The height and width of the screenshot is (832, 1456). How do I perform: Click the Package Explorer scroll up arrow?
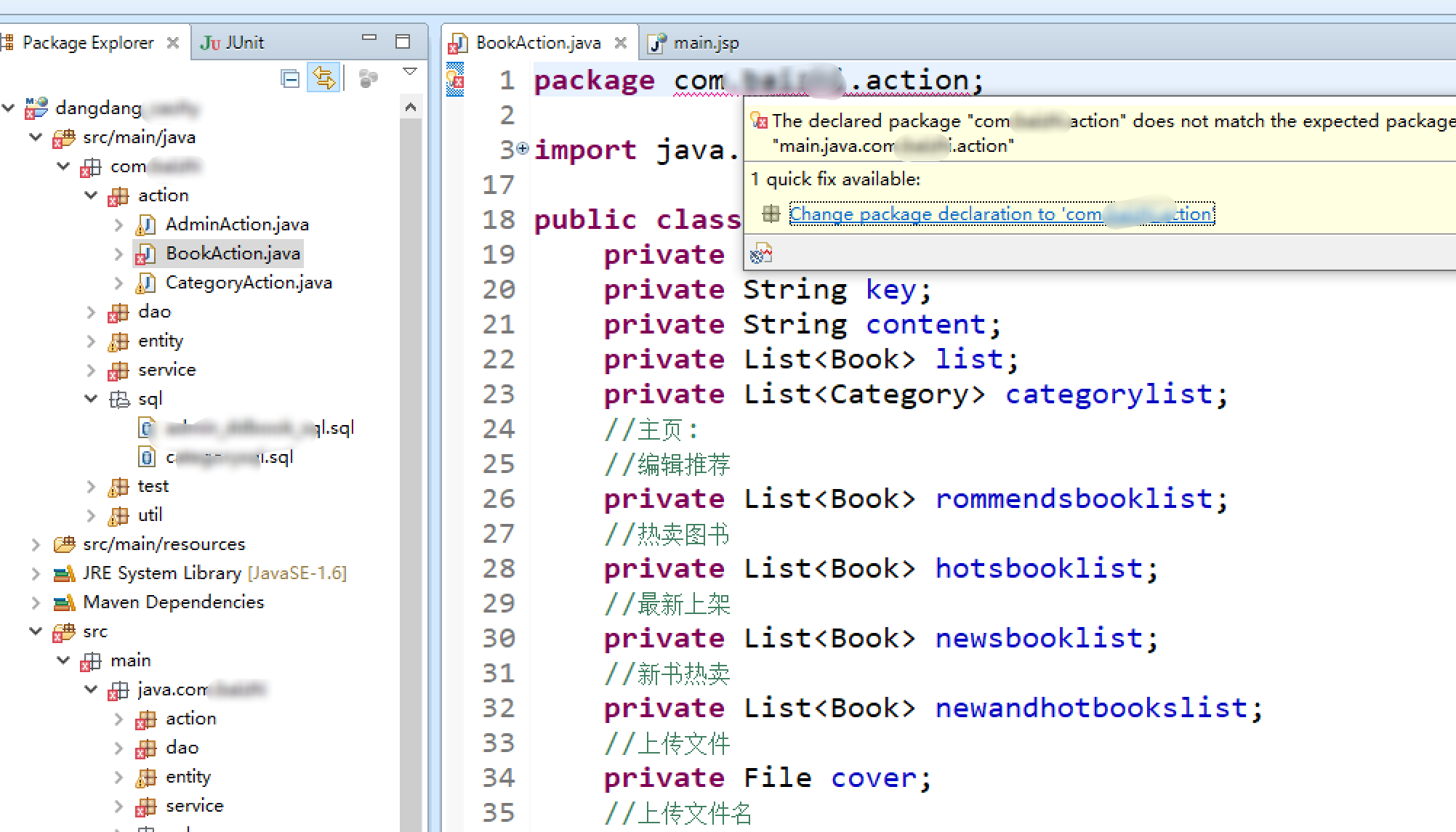pyautogui.click(x=411, y=108)
